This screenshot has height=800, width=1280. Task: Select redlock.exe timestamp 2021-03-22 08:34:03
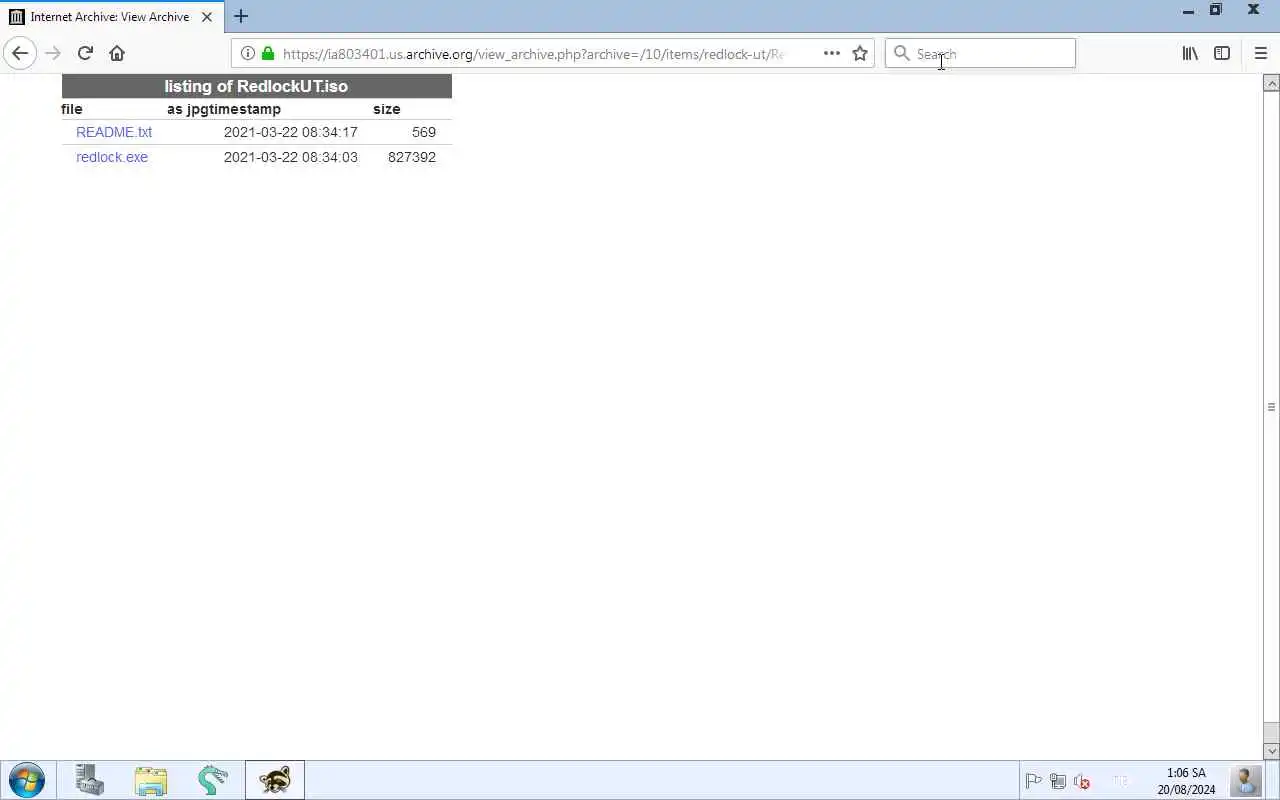tap(290, 157)
